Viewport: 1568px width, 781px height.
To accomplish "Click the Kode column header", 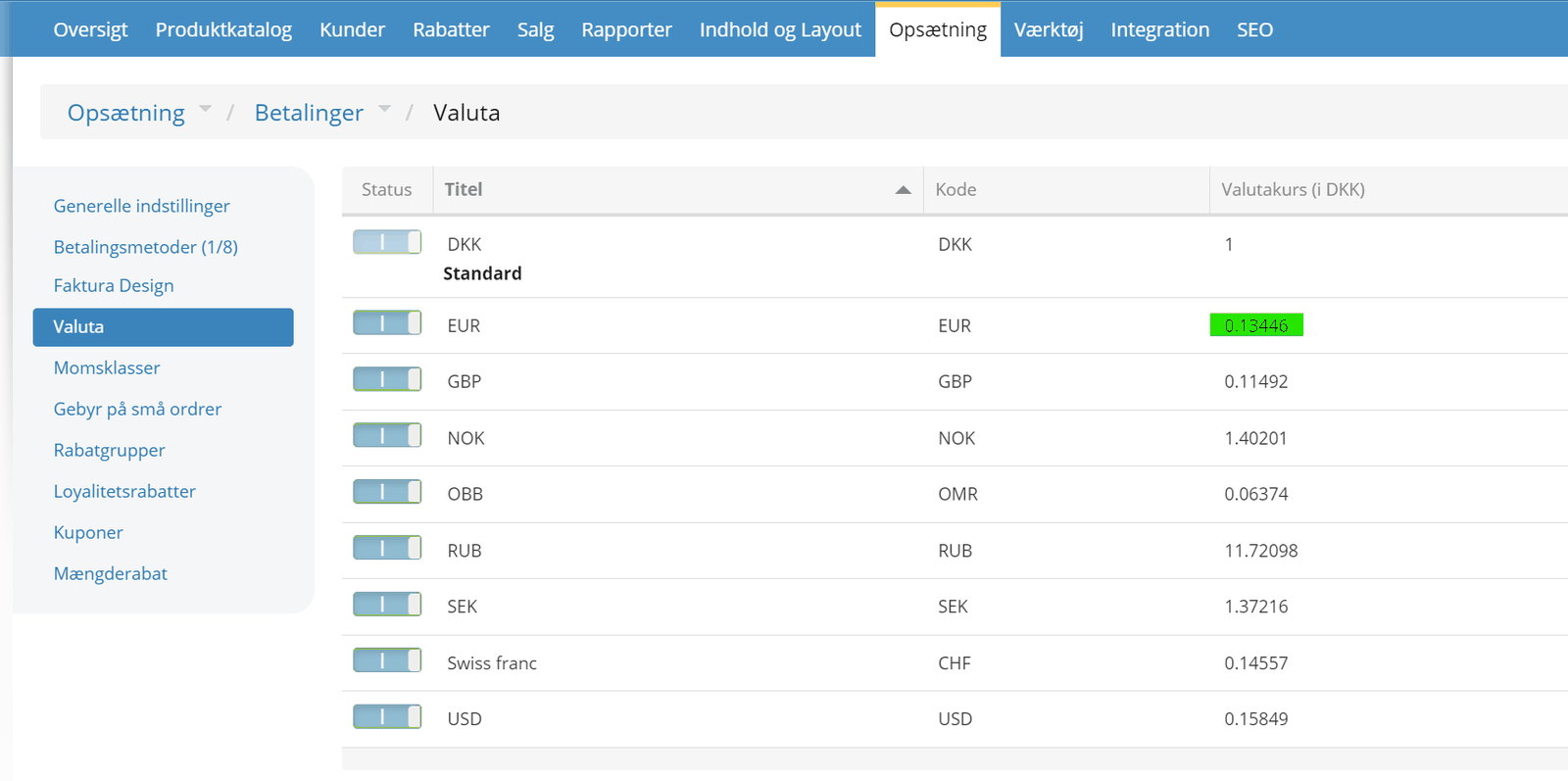I will coord(1066,189).
